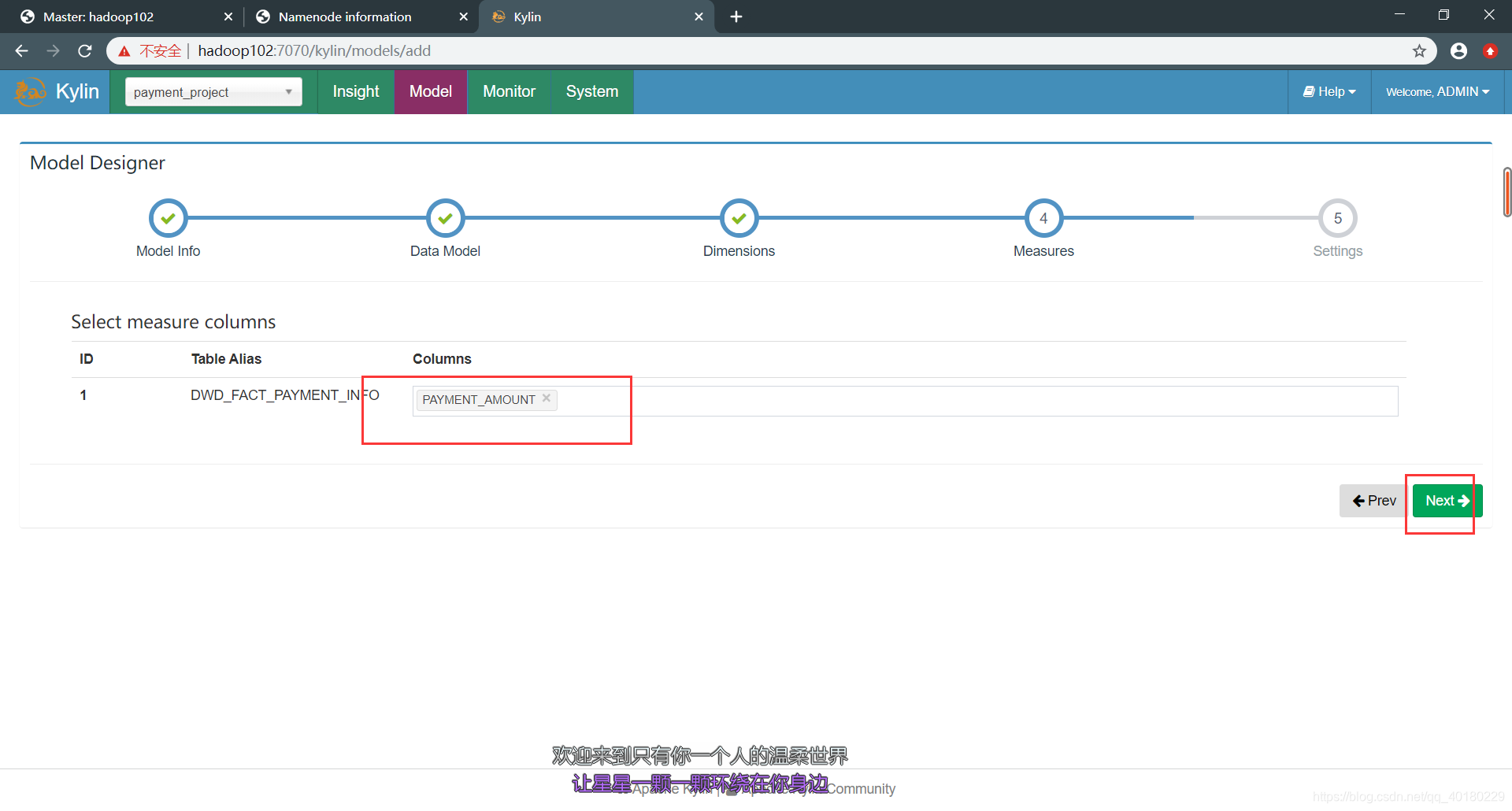Click the Dimensions step label
This screenshot has width=1512, height=811.
739,251
